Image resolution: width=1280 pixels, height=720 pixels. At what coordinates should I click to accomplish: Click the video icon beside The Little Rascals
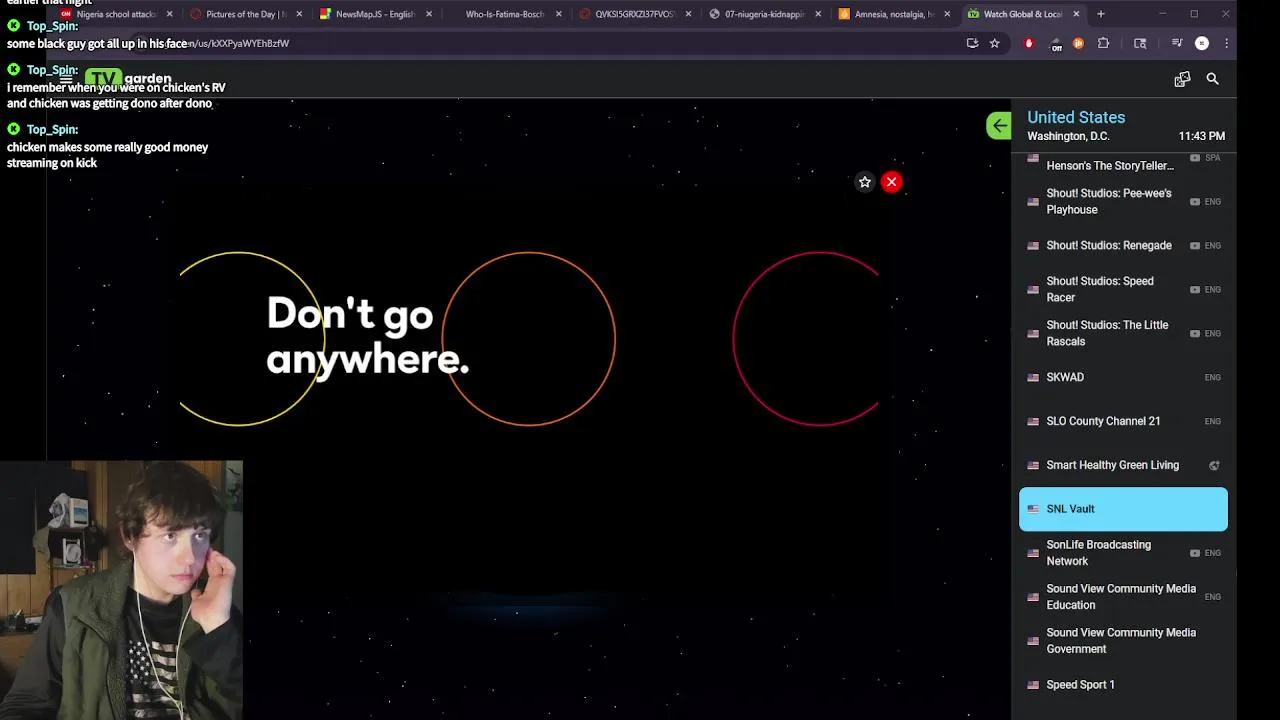point(1195,334)
